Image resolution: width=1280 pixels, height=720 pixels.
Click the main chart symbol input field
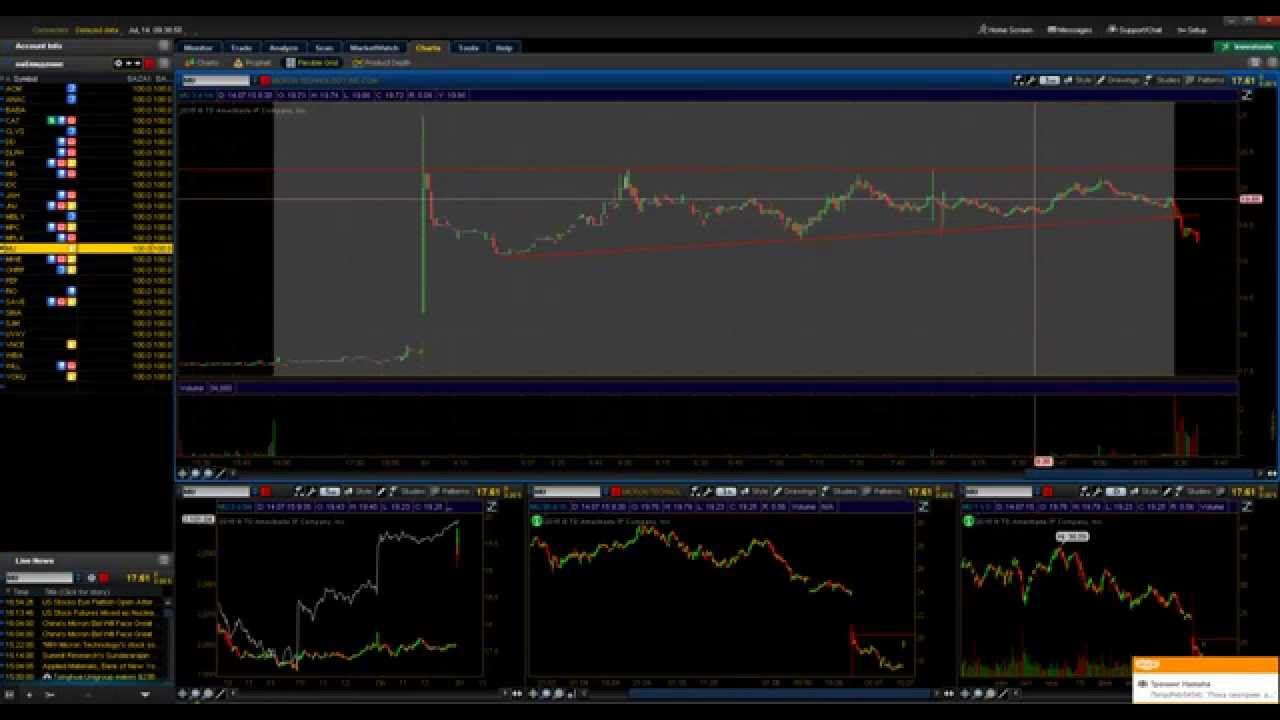click(x=215, y=80)
